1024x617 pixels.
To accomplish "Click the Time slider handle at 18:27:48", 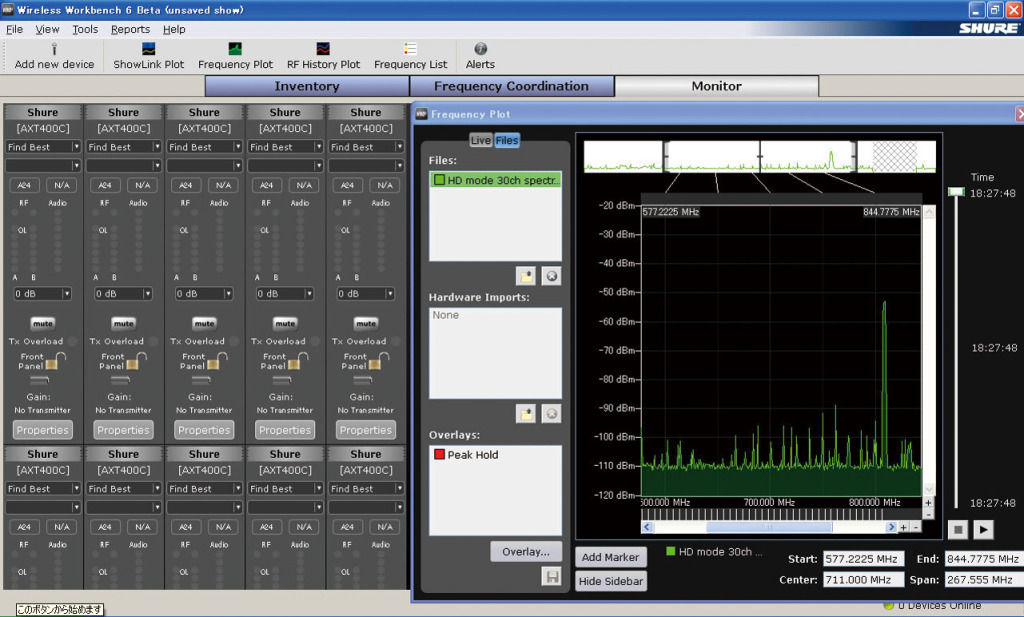I will pos(956,192).
